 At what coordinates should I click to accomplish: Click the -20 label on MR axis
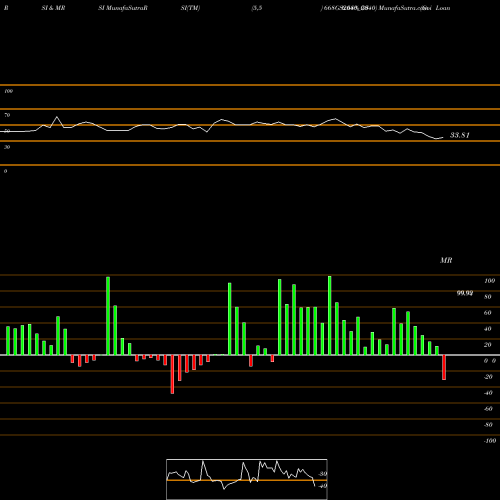pos(488,377)
